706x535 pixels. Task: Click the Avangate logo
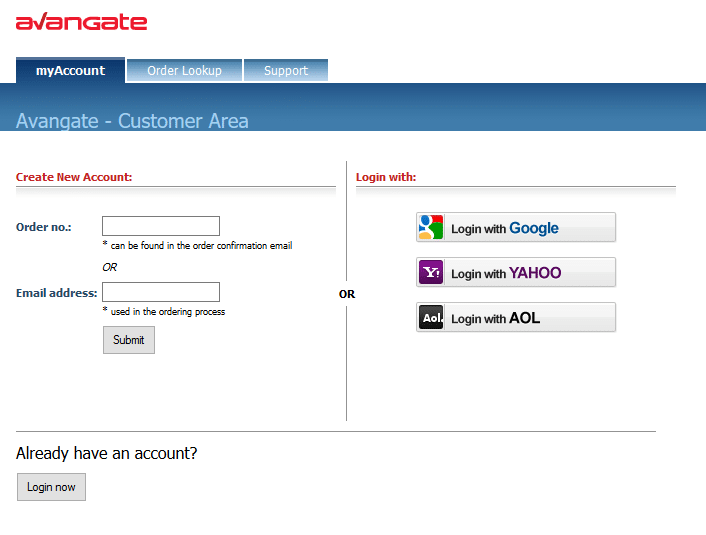tap(81, 21)
